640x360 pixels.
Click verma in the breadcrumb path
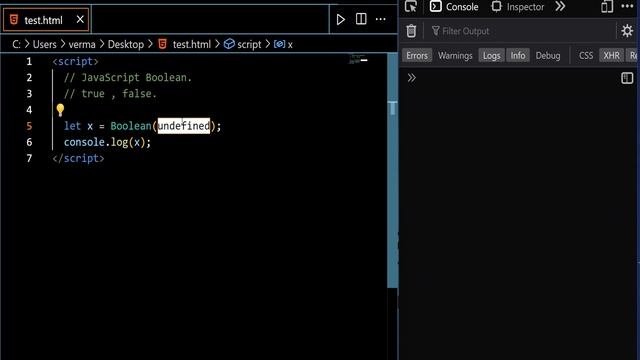click(x=82, y=44)
